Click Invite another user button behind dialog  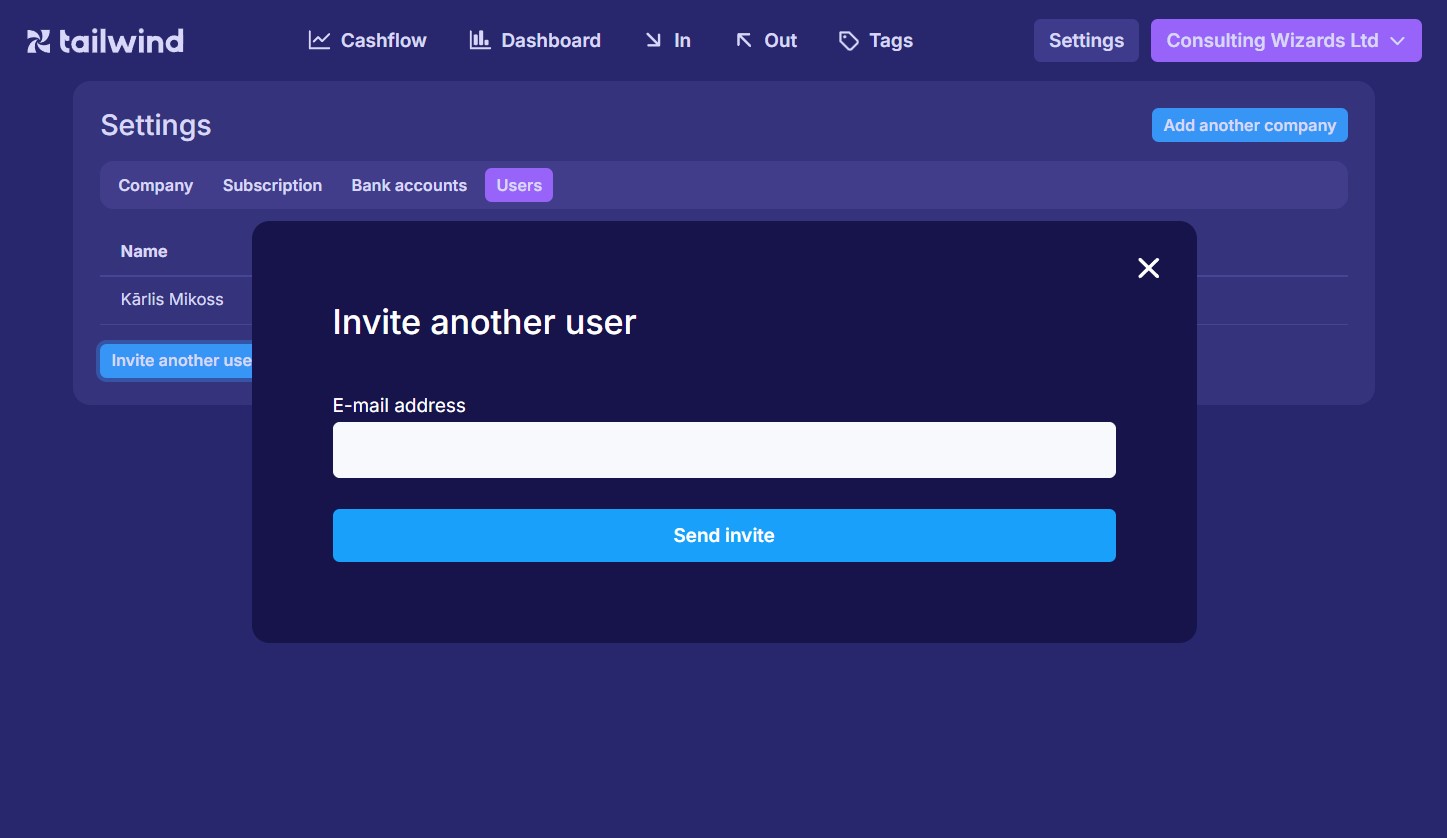tap(176, 361)
